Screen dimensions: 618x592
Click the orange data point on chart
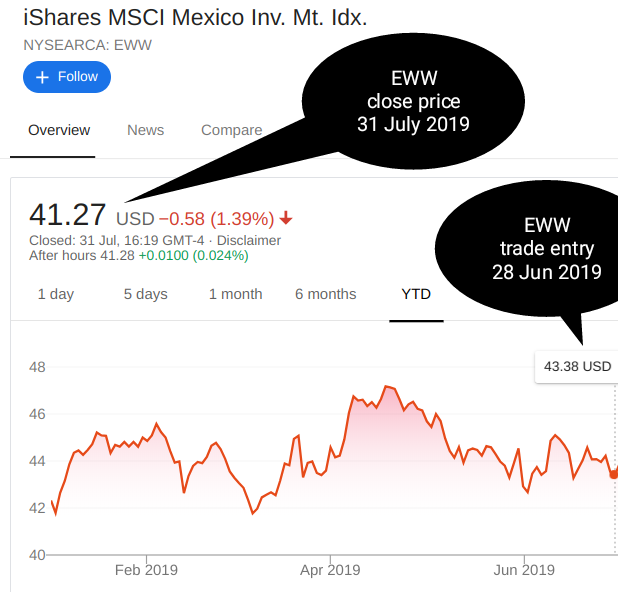point(614,474)
